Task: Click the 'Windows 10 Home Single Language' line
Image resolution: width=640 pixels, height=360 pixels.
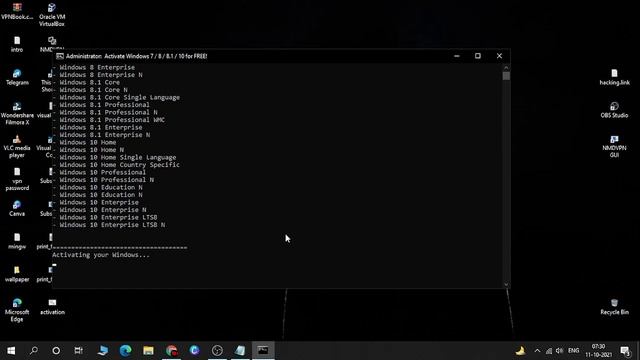Action: [x=118, y=157]
